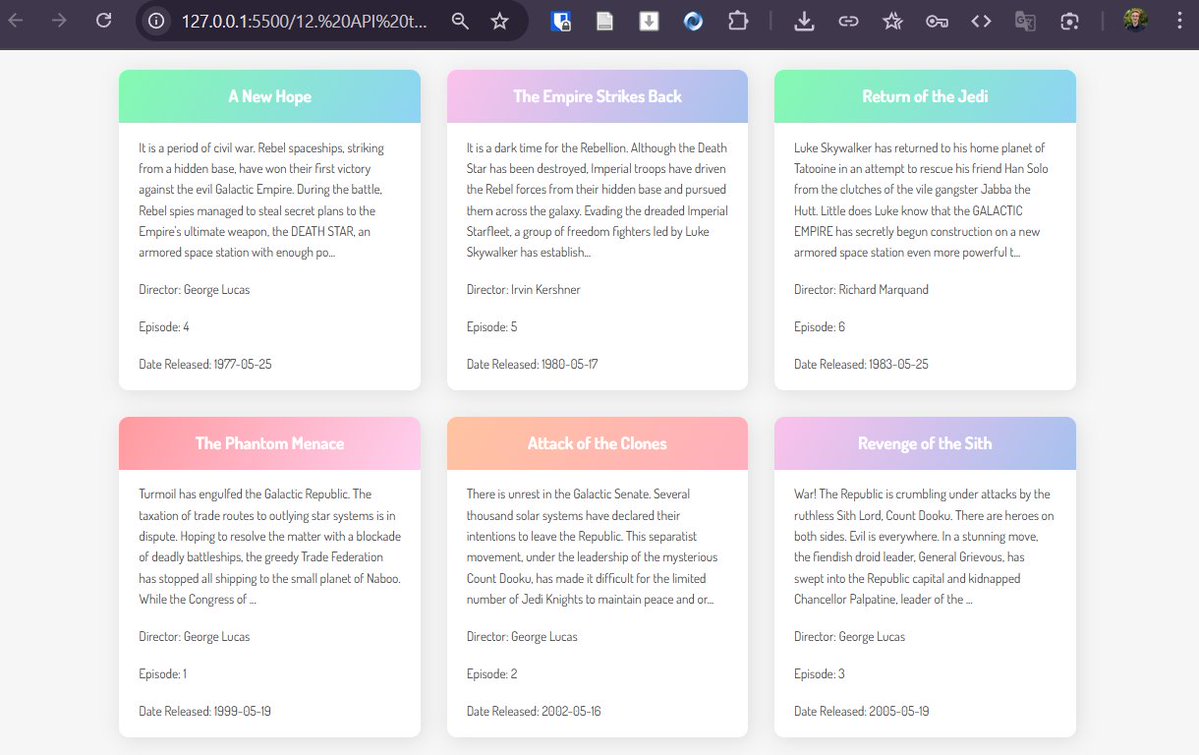Viewport: 1199px width, 755px height.
Task: Click 'Director: George Lucas' in A New Hope card
Action: 194,289
